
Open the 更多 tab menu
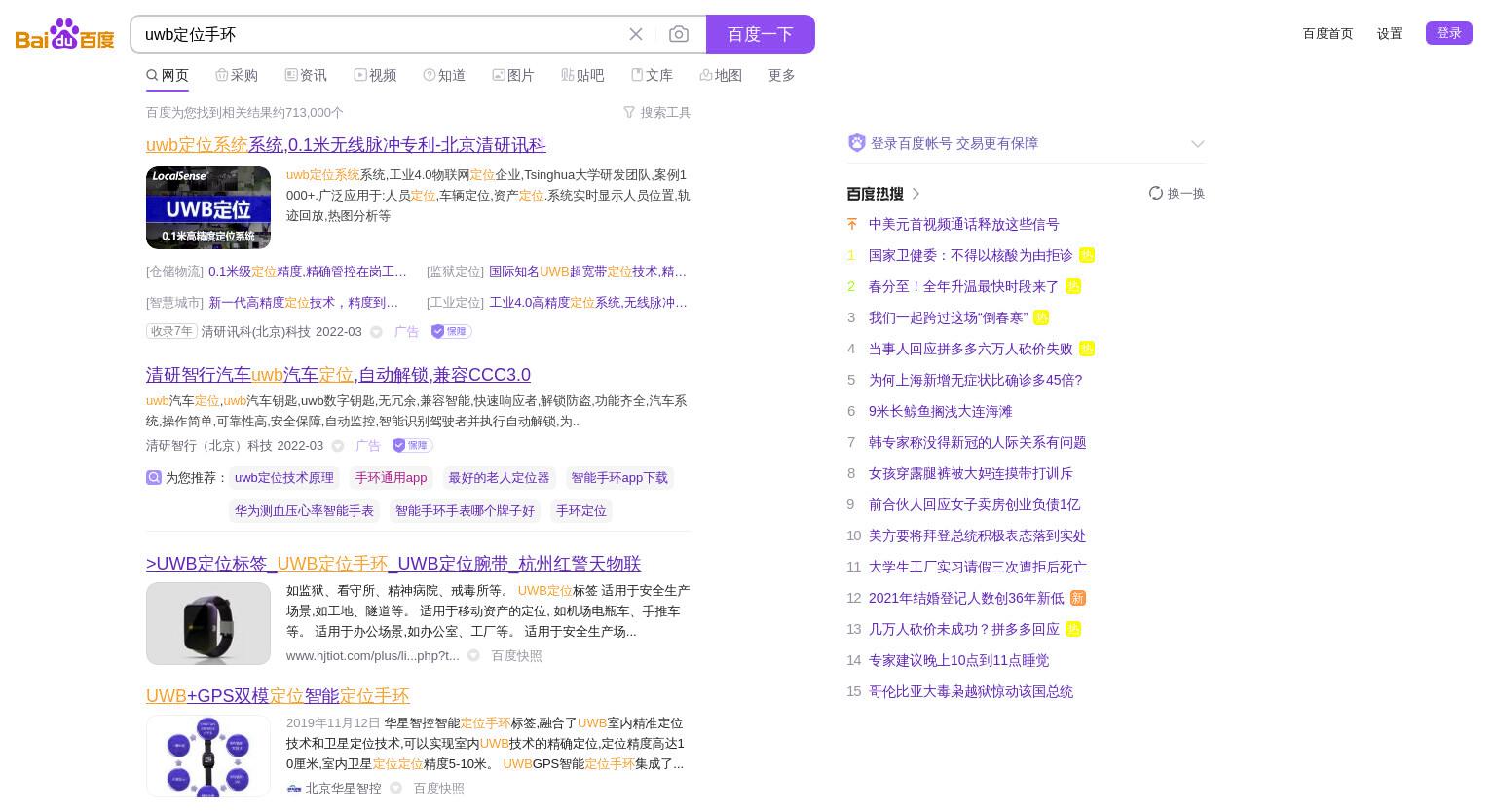click(x=781, y=75)
